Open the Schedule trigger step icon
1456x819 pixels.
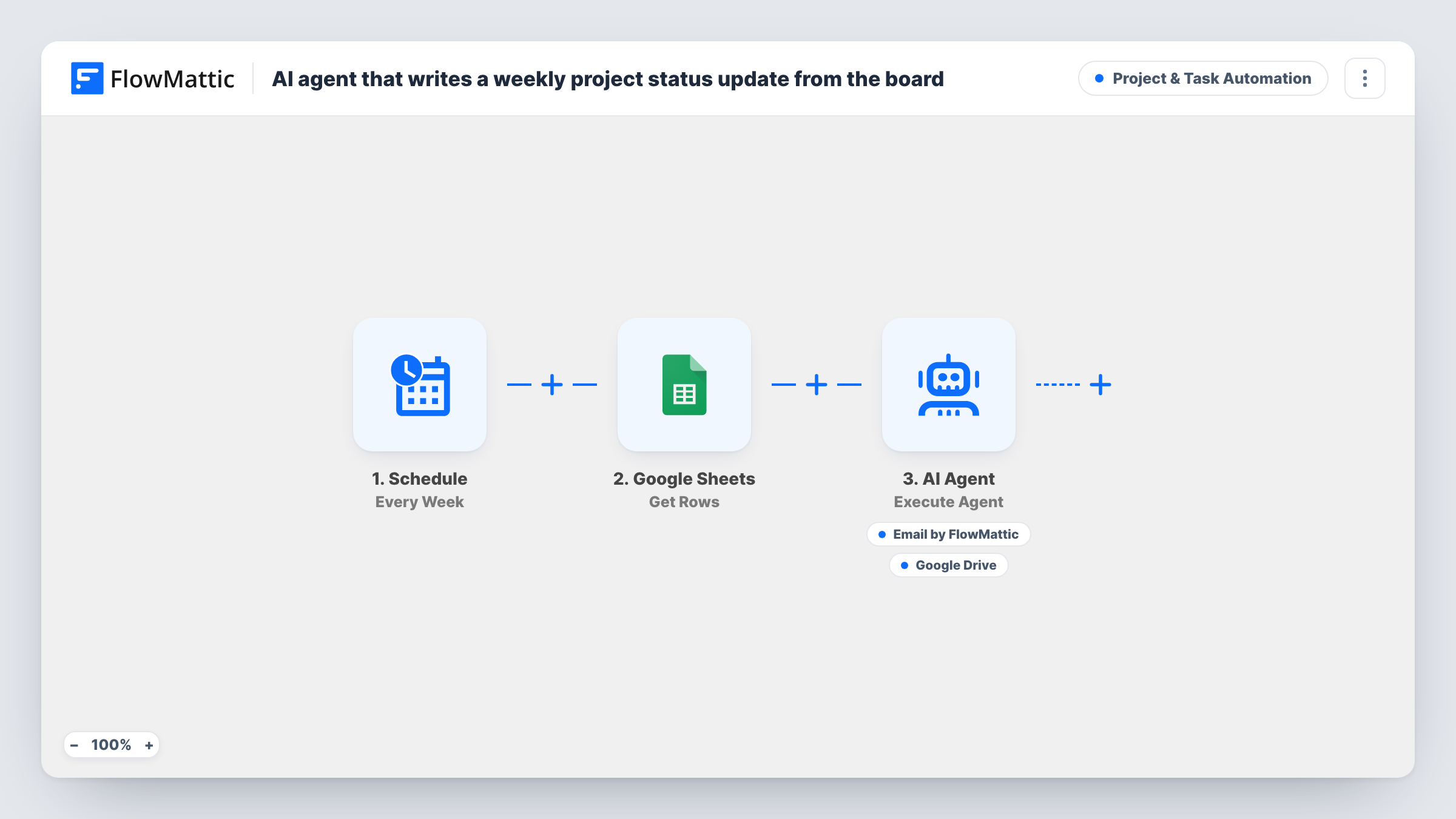click(x=420, y=385)
